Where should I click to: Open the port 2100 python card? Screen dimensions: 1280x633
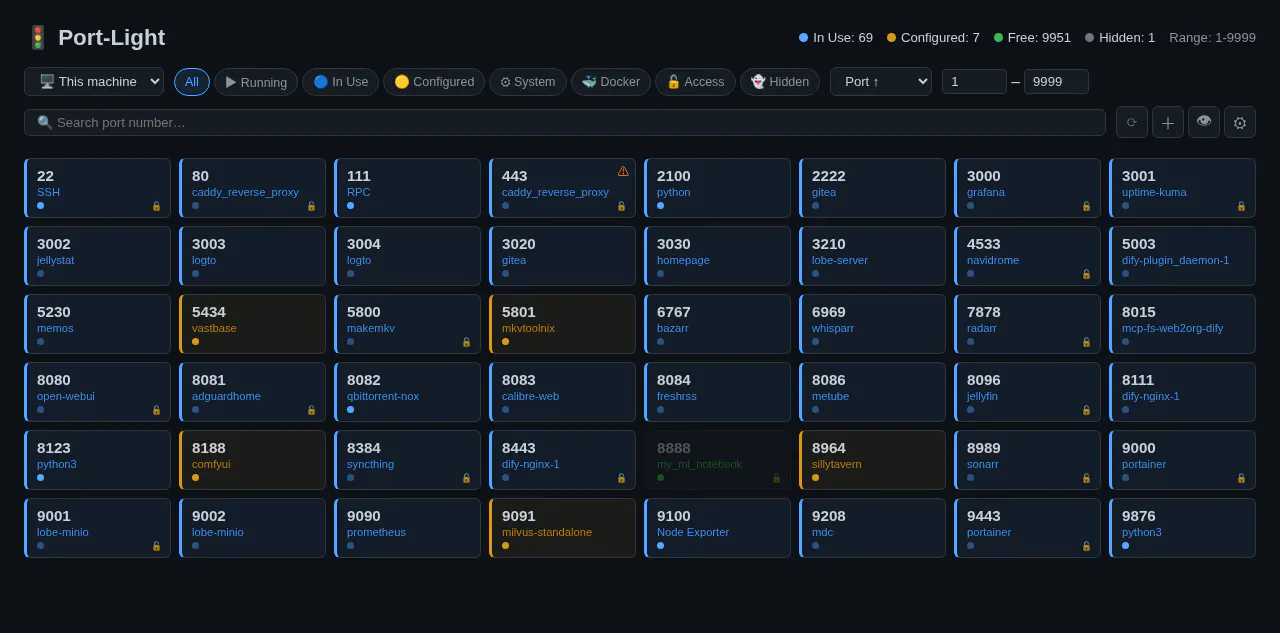tap(717, 188)
